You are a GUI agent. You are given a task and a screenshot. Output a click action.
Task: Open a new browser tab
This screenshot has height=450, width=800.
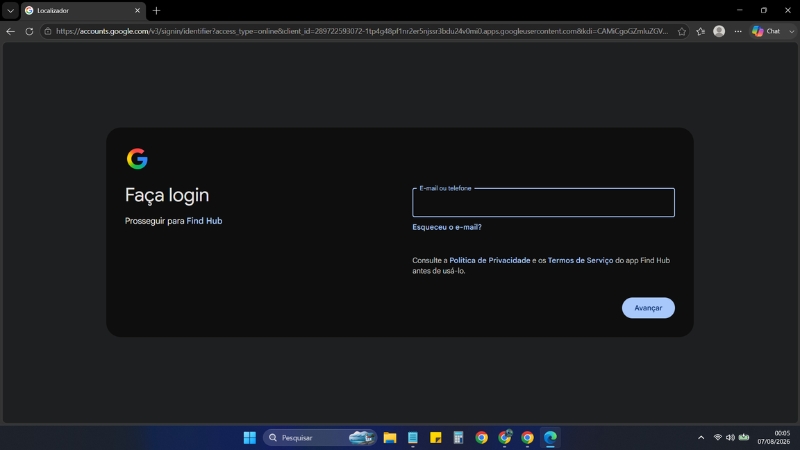click(x=157, y=10)
